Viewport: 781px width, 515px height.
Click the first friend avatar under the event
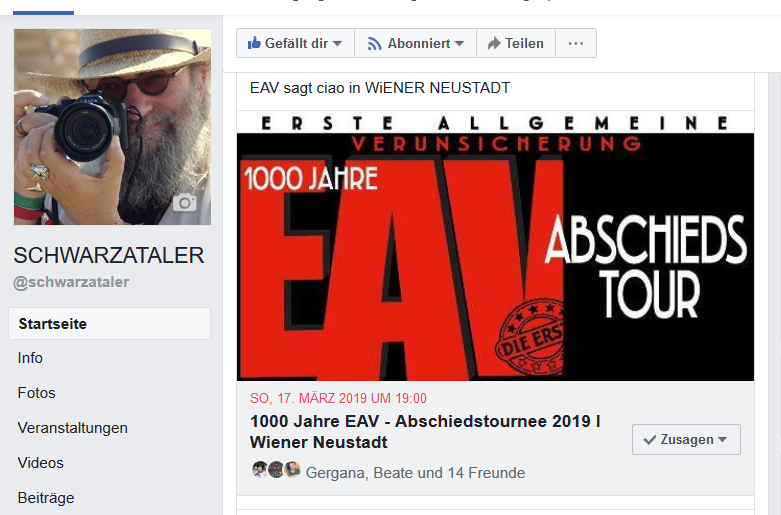pos(260,469)
